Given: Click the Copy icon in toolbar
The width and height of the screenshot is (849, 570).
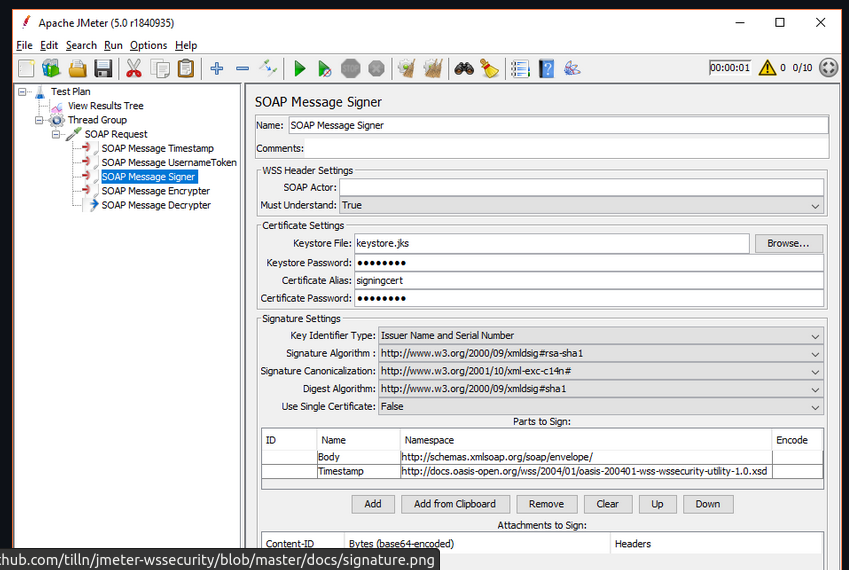Looking at the screenshot, I should pos(160,69).
